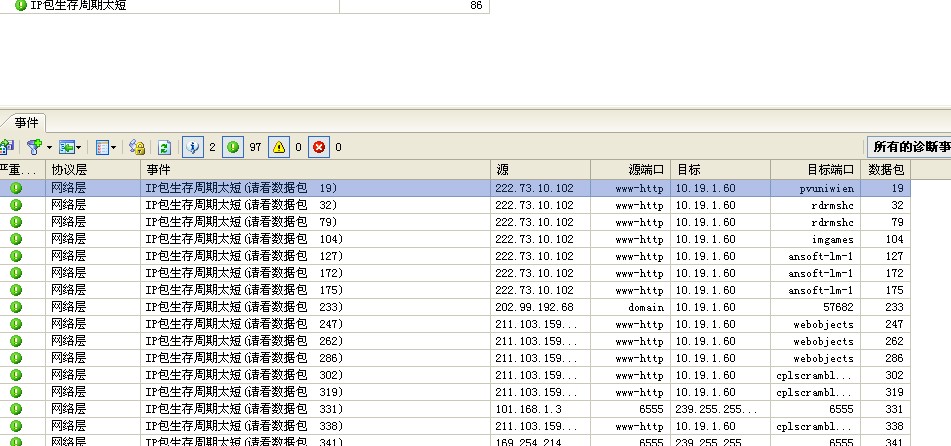Click the severity icon of packet 319 row
951x446 pixels.
[16, 392]
